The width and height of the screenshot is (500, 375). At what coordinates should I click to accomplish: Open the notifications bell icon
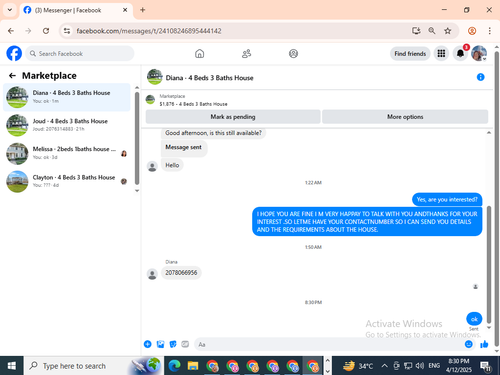click(460, 53)
